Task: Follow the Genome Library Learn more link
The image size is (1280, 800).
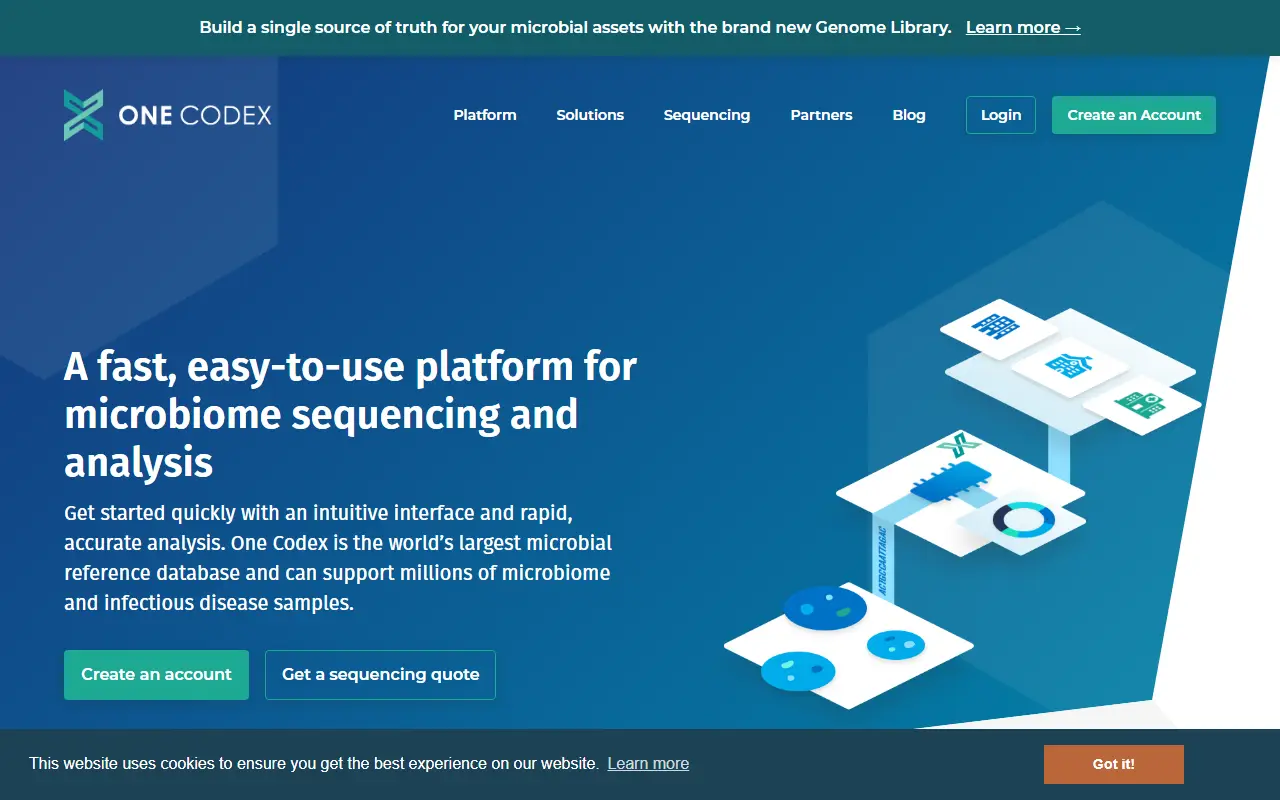Action: pos(1023,28)
